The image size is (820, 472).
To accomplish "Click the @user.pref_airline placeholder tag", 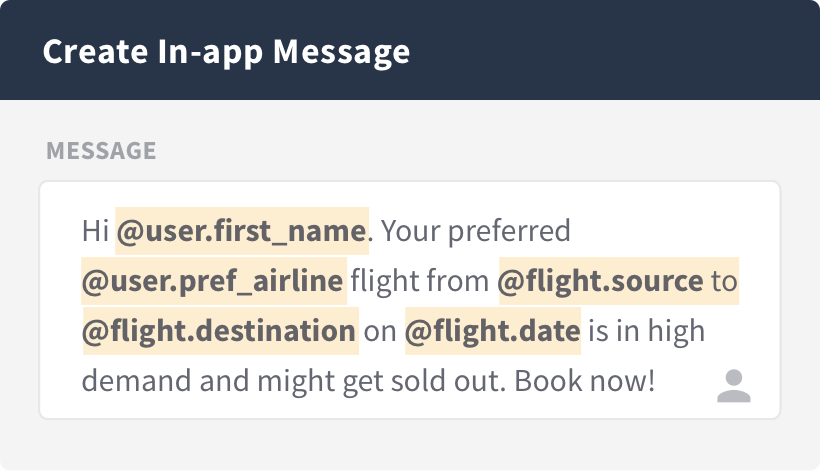I will coord(213,281).
